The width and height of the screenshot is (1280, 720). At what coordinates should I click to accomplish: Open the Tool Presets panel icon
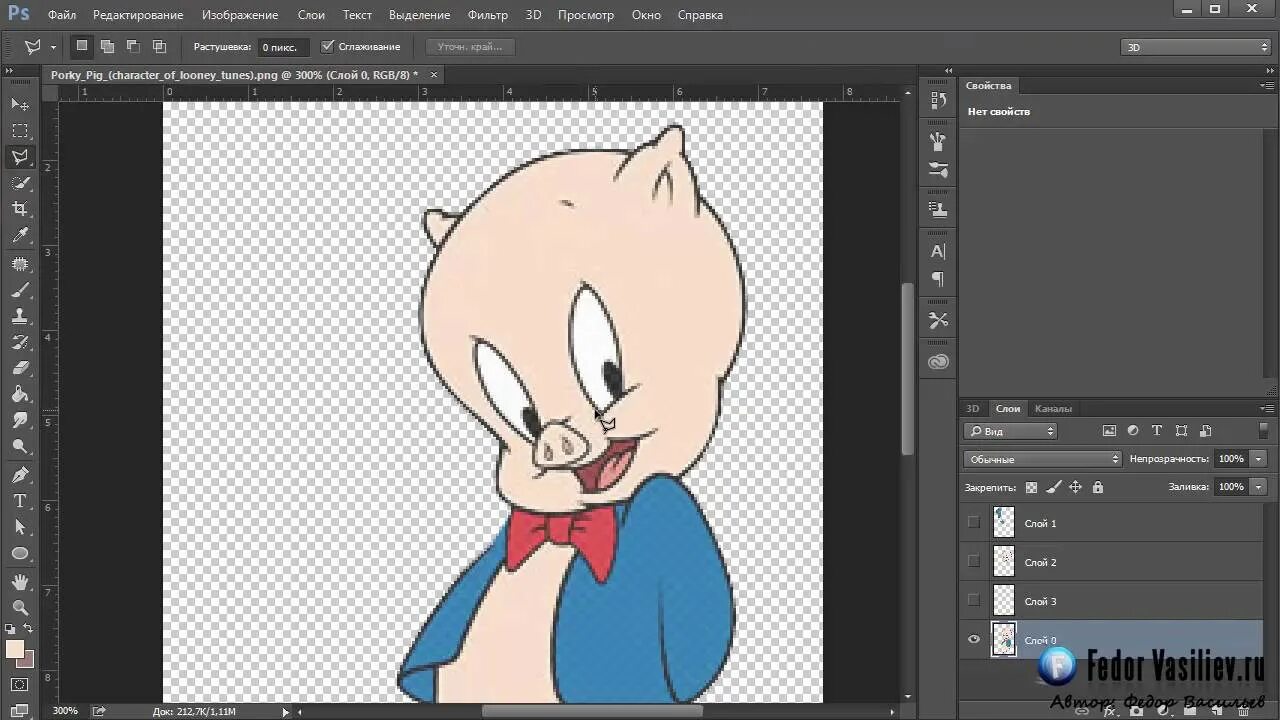coord(938,320)
